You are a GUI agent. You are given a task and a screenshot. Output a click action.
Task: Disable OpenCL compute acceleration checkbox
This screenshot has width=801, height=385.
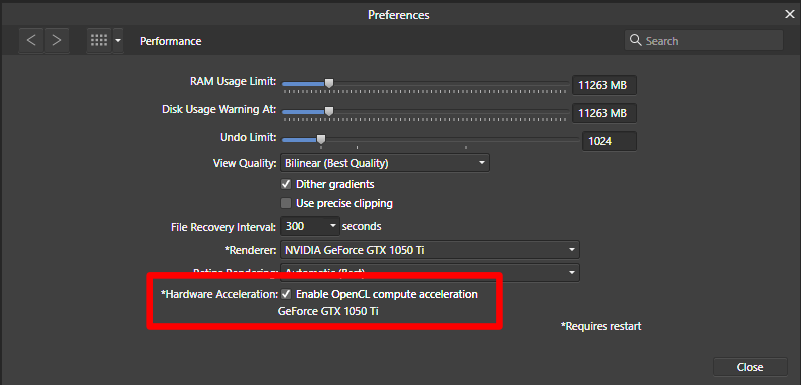pyautogui.click(x=286, y=294)
